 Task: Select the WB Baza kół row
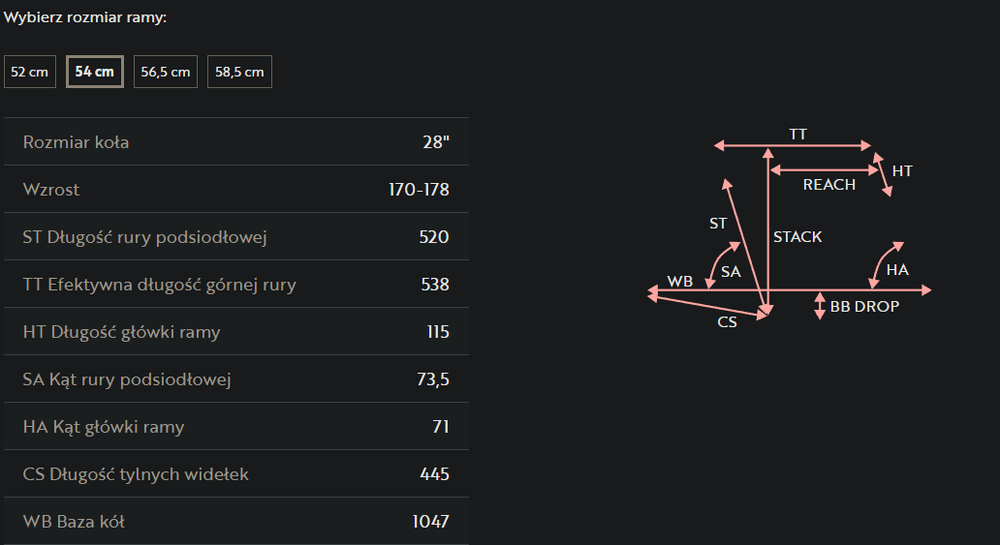236,521
